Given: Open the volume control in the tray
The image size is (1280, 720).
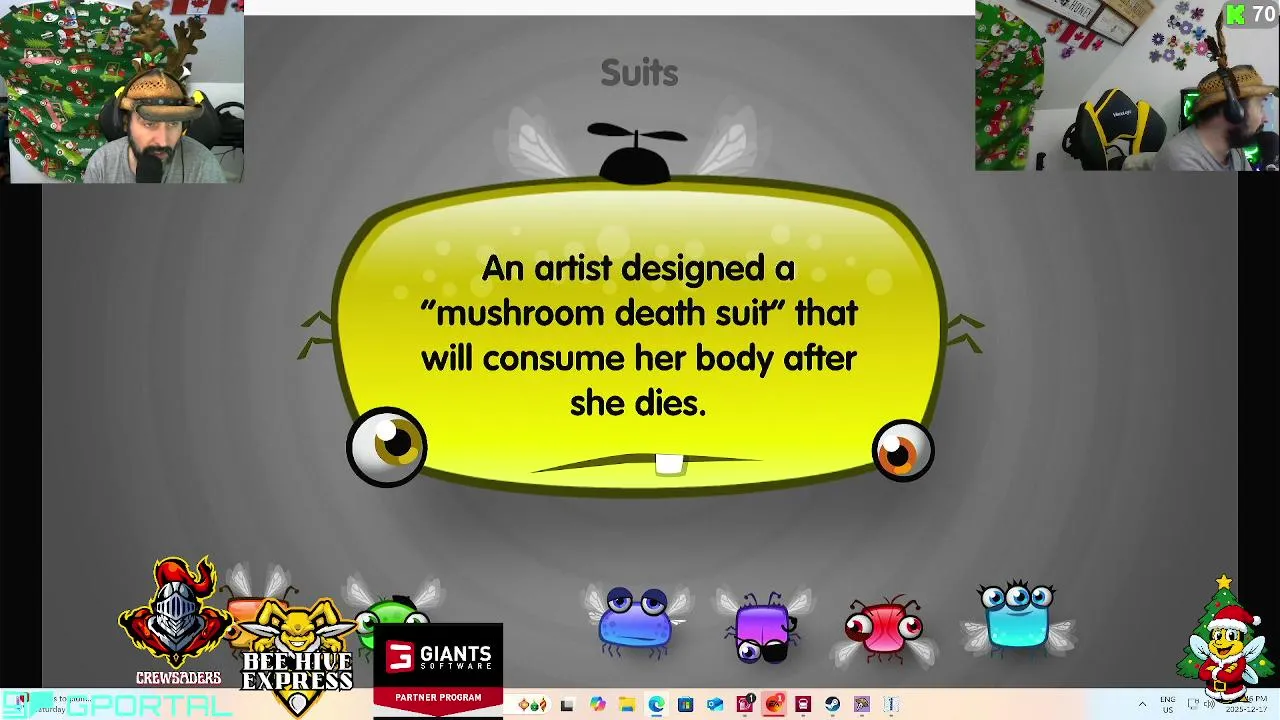Looking at the screenshot, I should click(x=1210, y=704).
